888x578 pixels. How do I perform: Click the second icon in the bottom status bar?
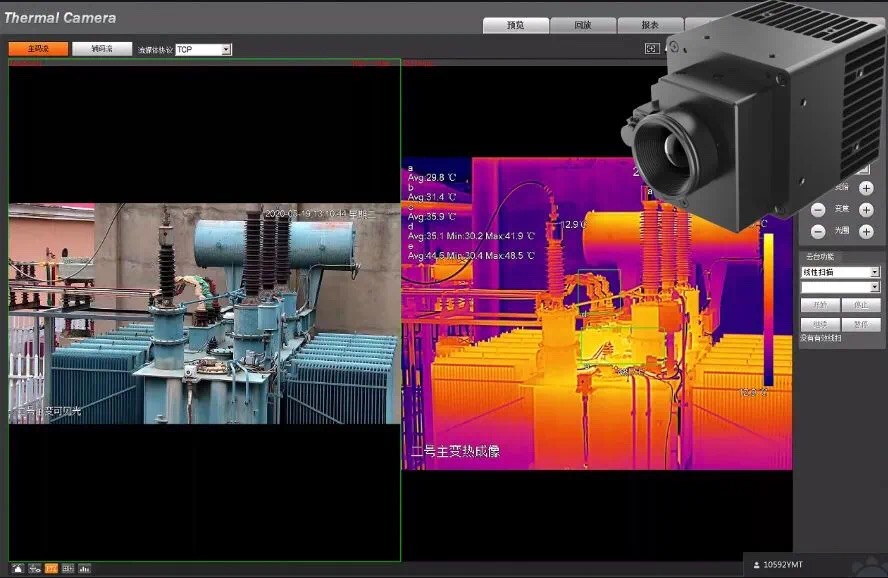(x=34, y=568)
